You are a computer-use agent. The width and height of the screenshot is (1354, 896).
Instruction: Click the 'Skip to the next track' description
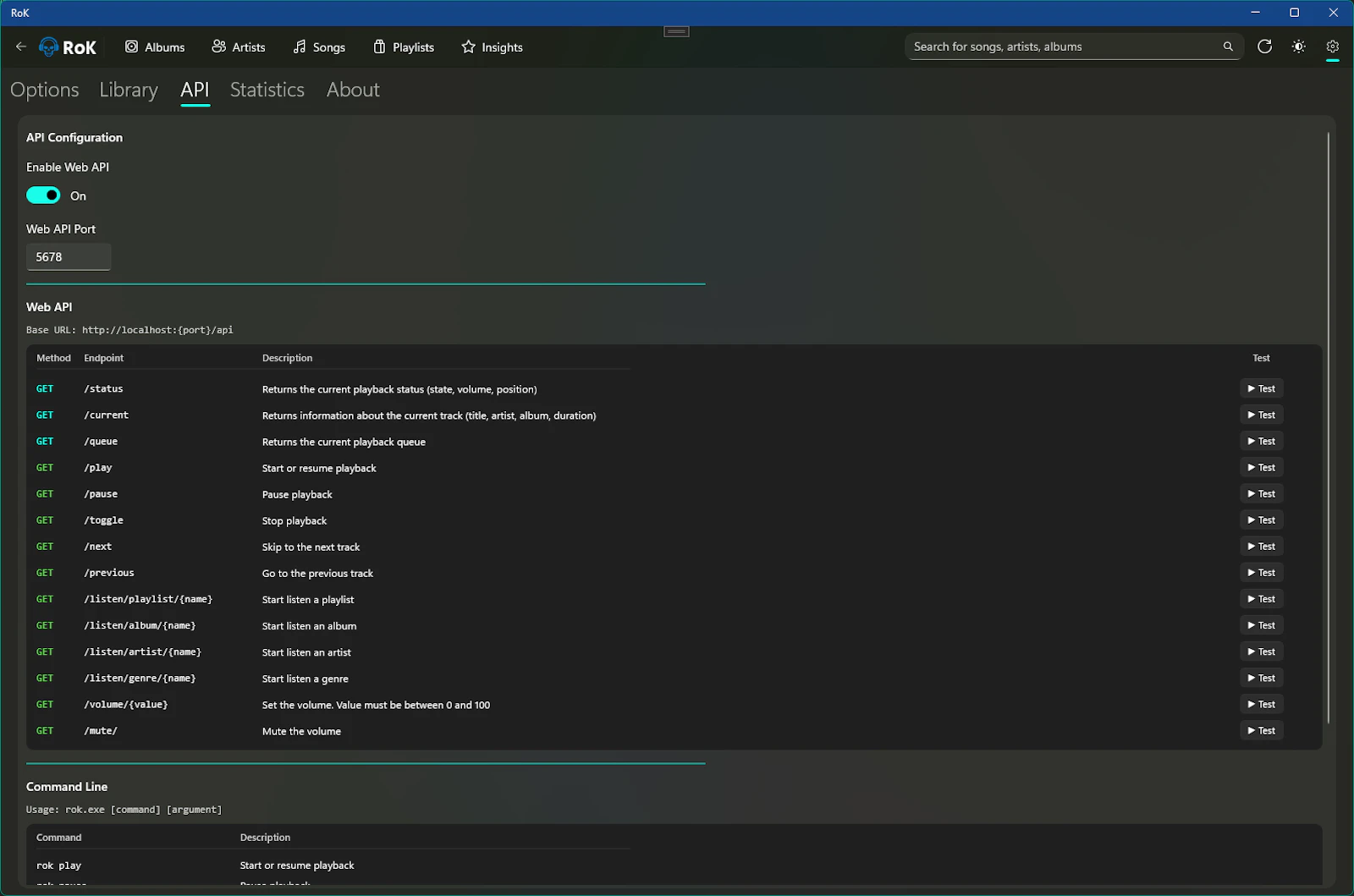[x=311, y=547]
